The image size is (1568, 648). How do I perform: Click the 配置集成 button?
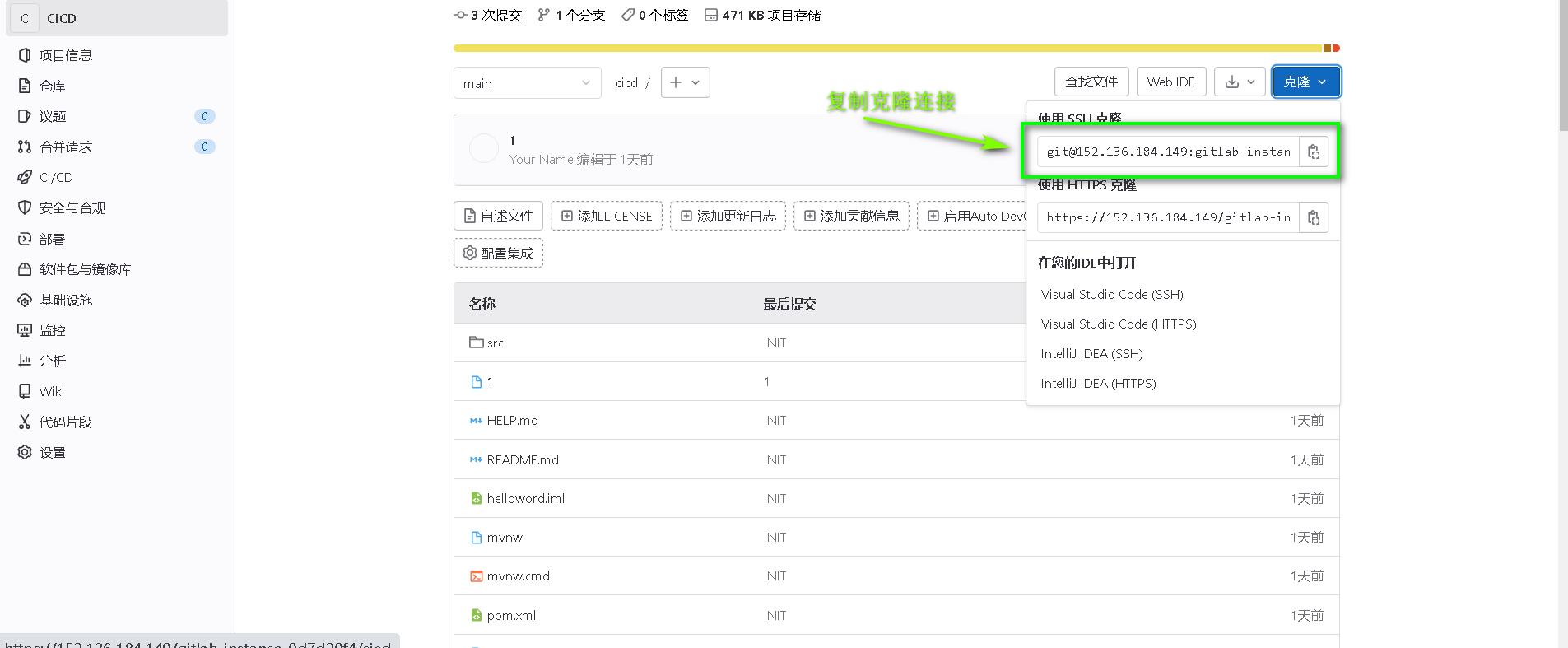coord(498,253)
